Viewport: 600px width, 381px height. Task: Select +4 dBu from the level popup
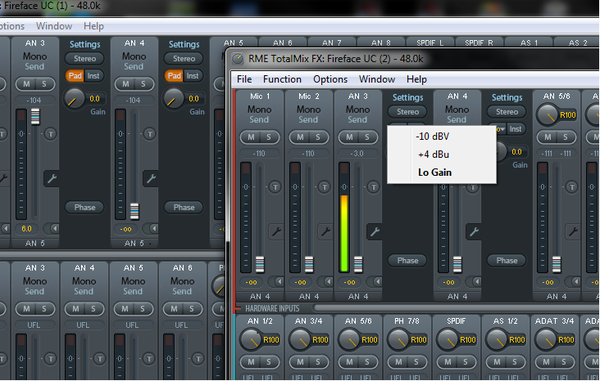[442, 154]
